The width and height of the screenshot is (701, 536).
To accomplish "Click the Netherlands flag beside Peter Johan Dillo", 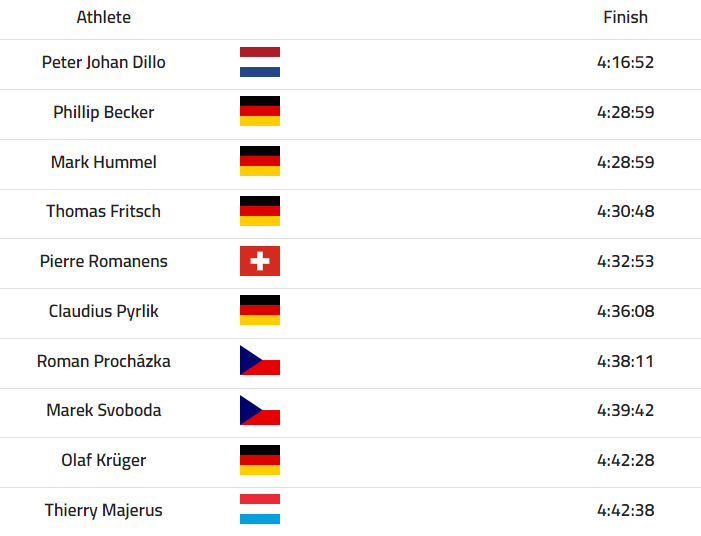I will (260, 62).
